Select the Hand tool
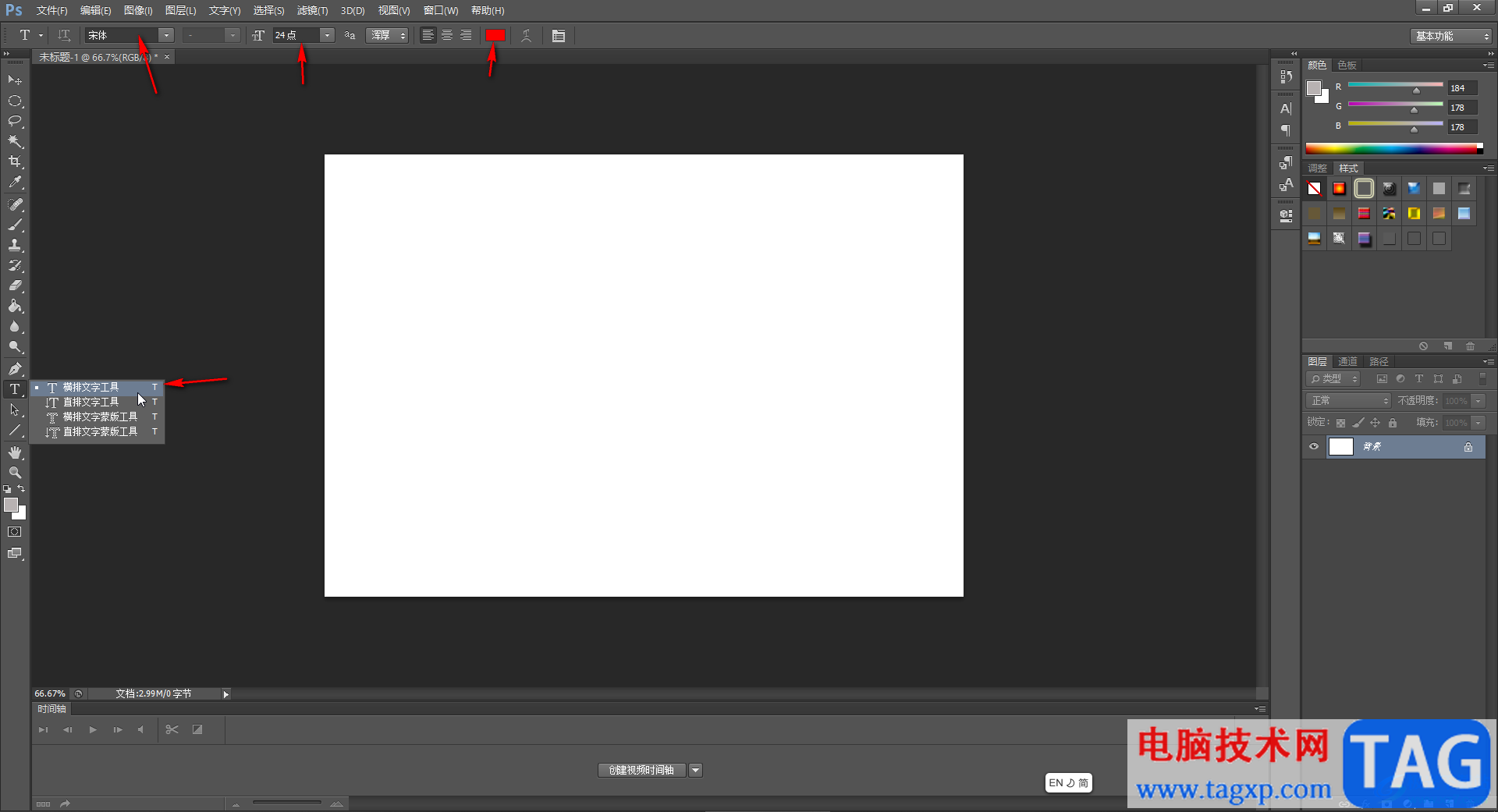The width and height of the screenshot is (1498, 812). [x=15, y=452]
